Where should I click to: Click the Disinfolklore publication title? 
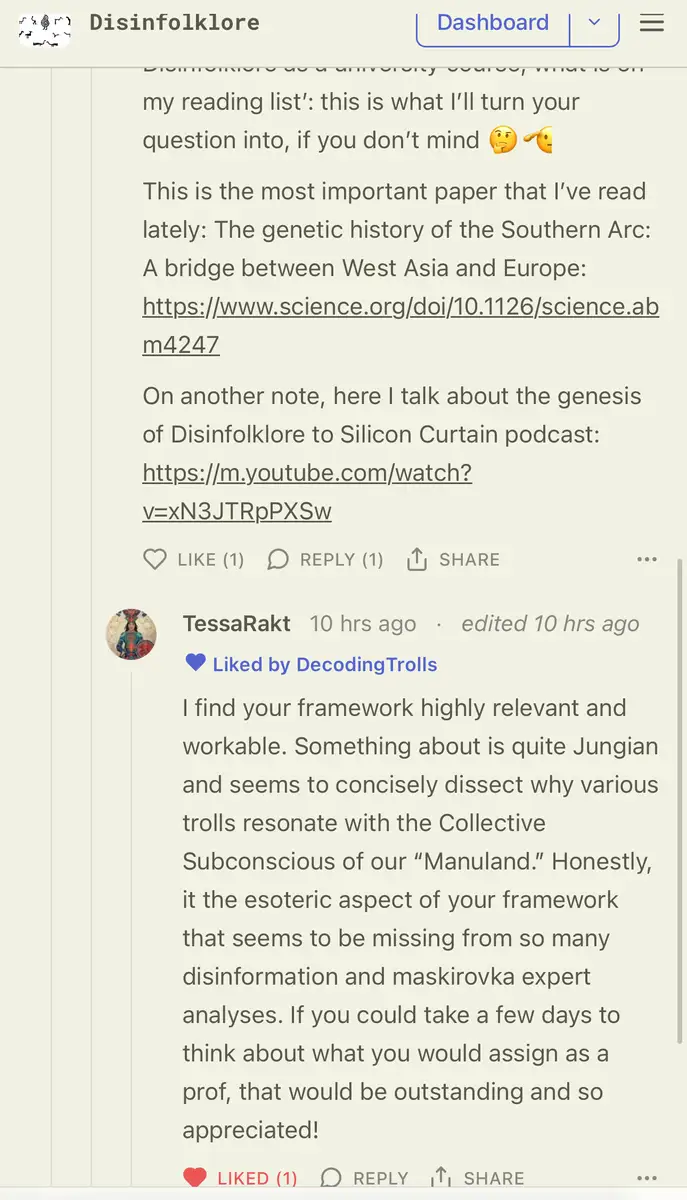[x=174, y=22]
